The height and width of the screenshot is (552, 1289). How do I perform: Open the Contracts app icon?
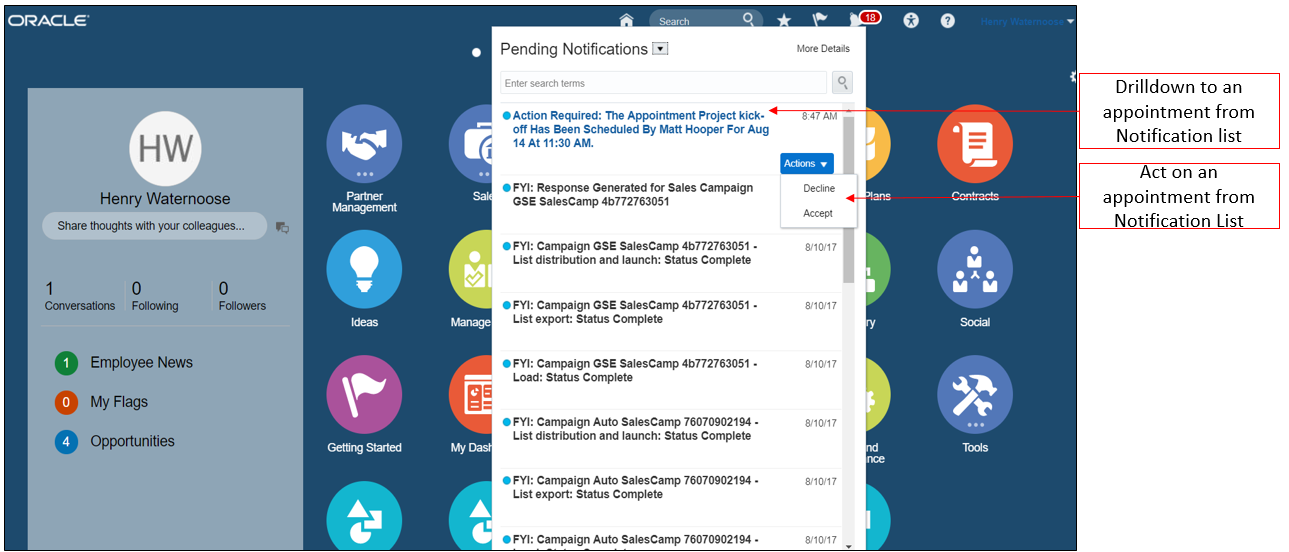tap(975, 143)
